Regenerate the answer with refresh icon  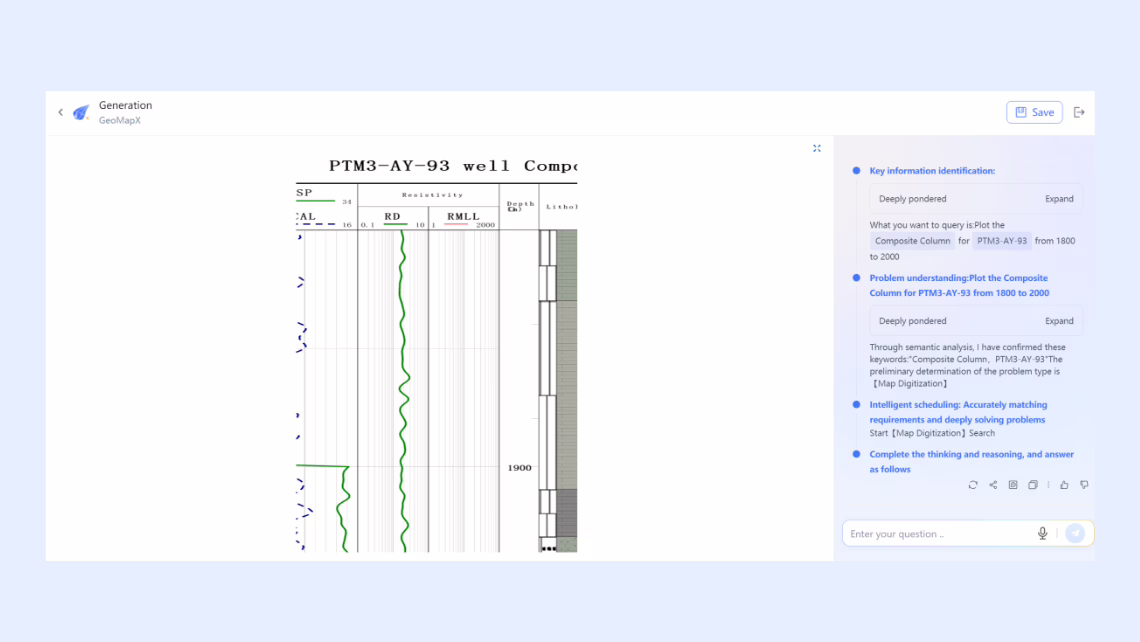(973, 485)
